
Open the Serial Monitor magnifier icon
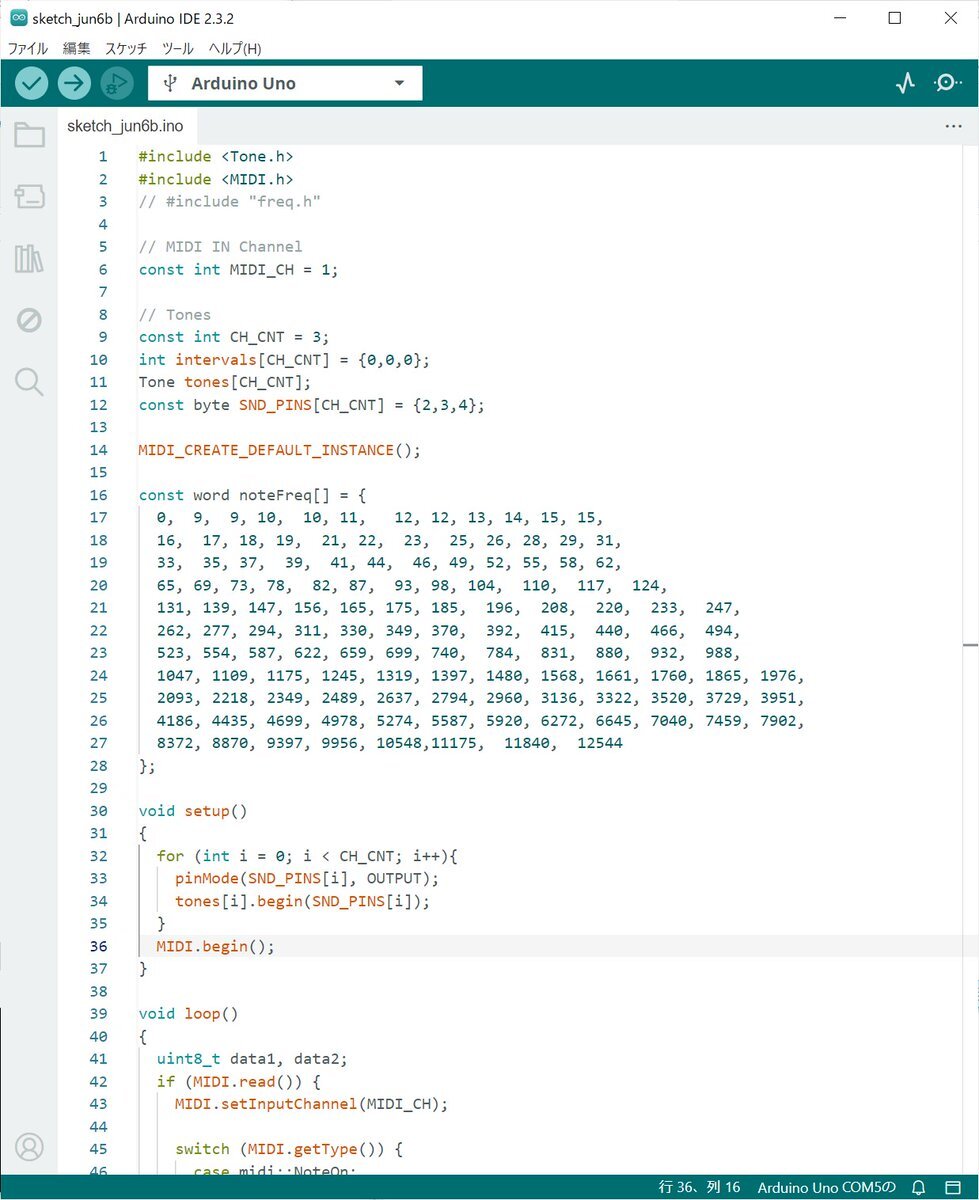(946, 83)
